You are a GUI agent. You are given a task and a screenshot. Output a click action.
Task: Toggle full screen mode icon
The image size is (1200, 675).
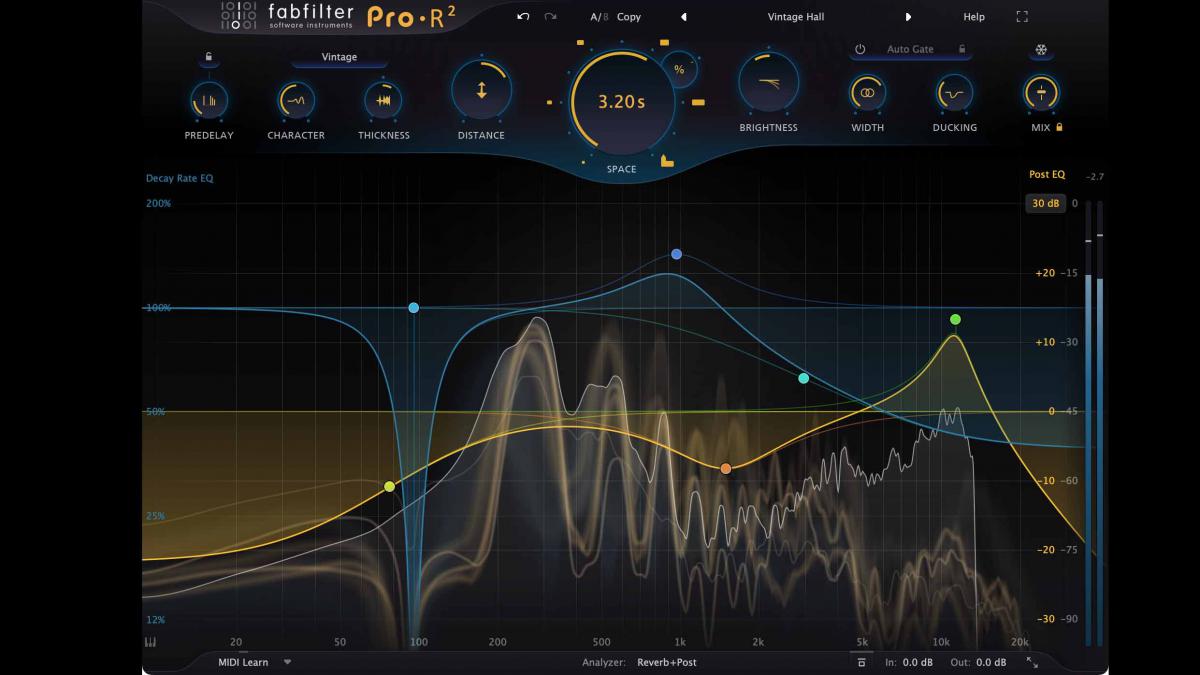(x=1022, y=17)
